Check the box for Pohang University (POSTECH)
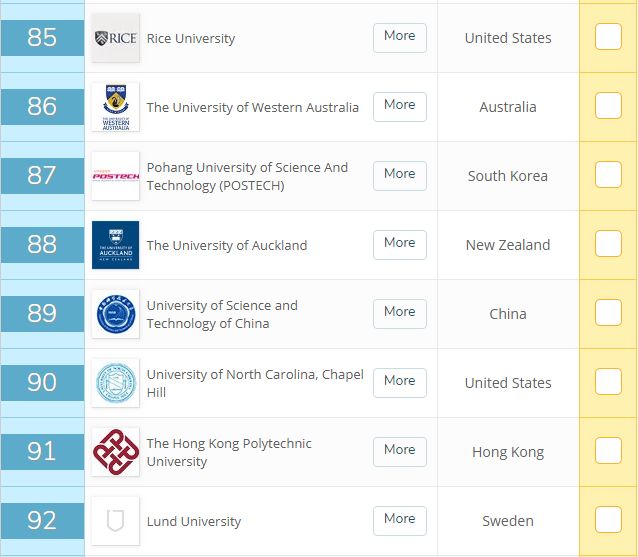Image resolution: width=638 pixels, height=557 pixels. (x=608, y=175)
